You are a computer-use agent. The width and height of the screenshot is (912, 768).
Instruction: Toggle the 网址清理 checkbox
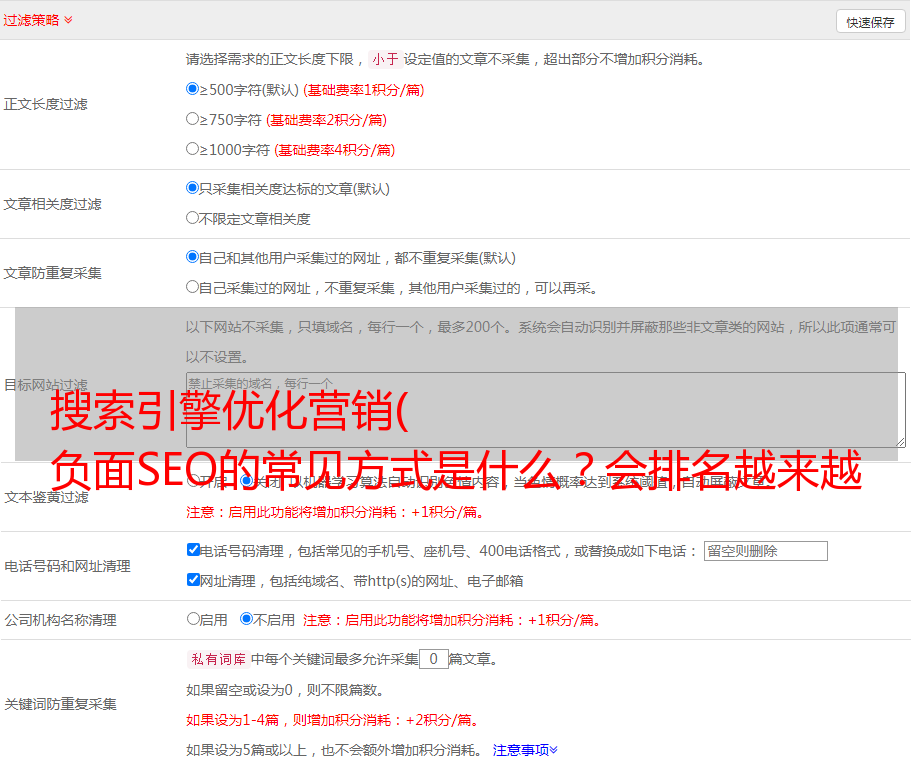[194, 580]
